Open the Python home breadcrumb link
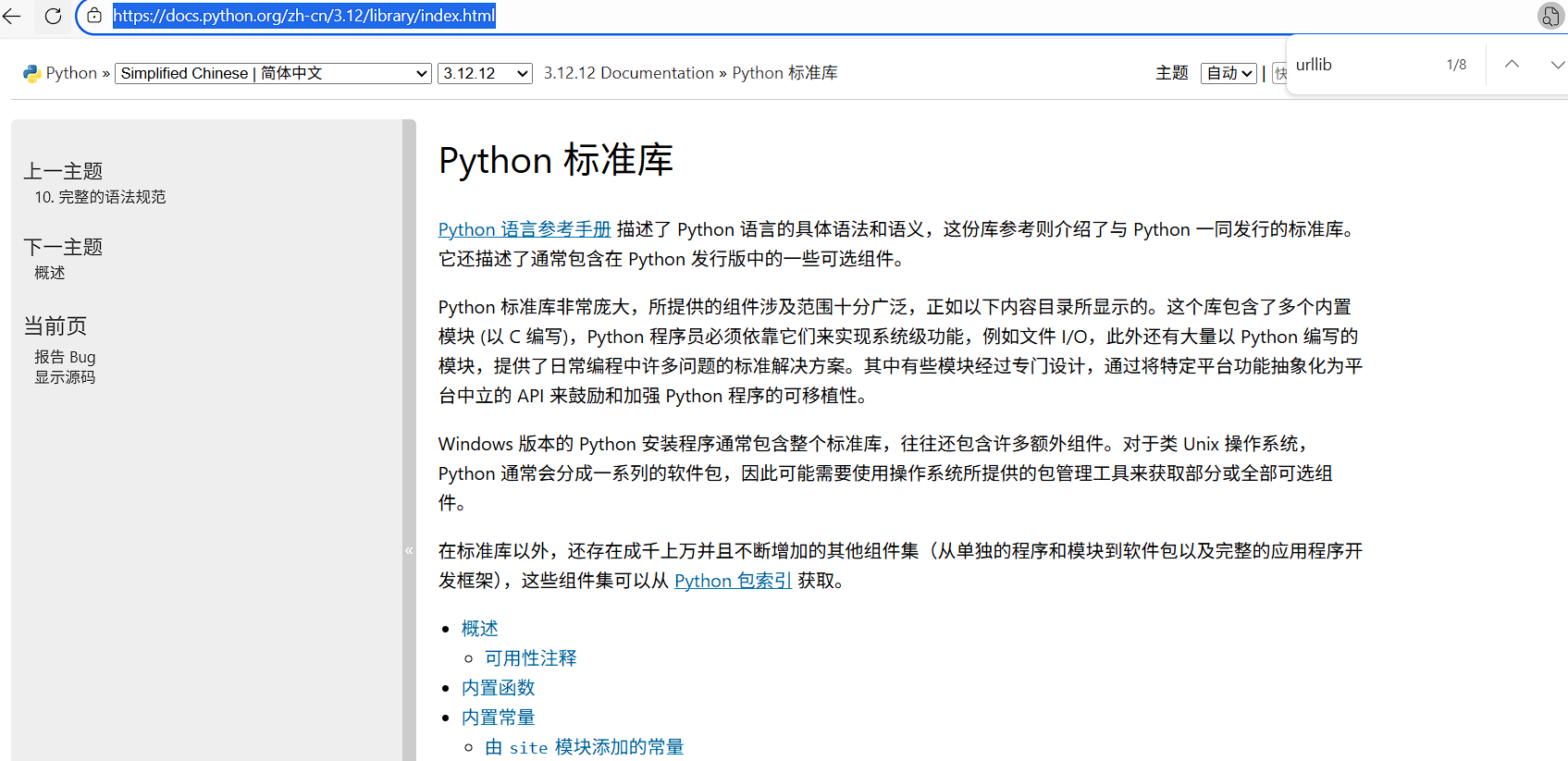The height and width of the screenshot is (761, 1568). 71,73
